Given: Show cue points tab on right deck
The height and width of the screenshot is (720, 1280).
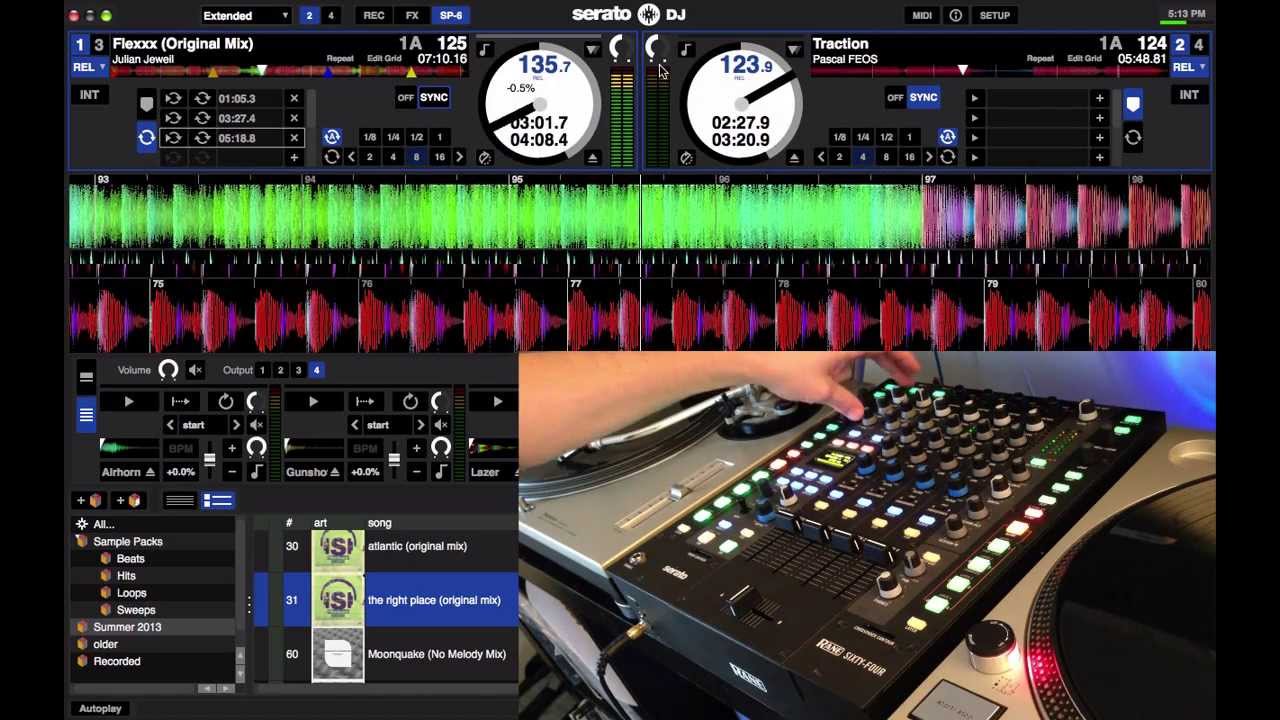Looking at the screenshot, I should (1133, 104).
